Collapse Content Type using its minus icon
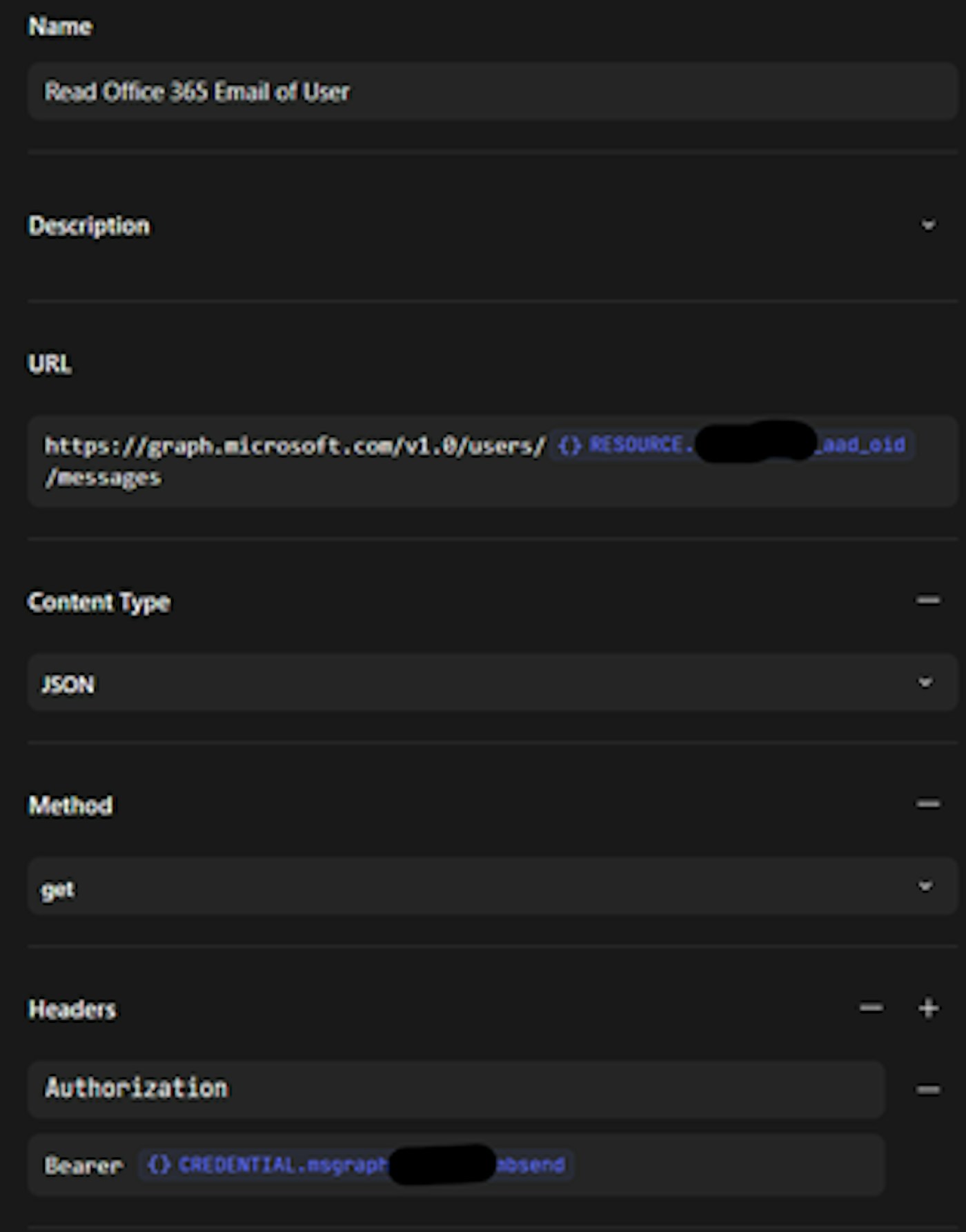Image resolution: width=966 pixels, height=1232 pixels. pyautogui.click(x=928, y=600)
